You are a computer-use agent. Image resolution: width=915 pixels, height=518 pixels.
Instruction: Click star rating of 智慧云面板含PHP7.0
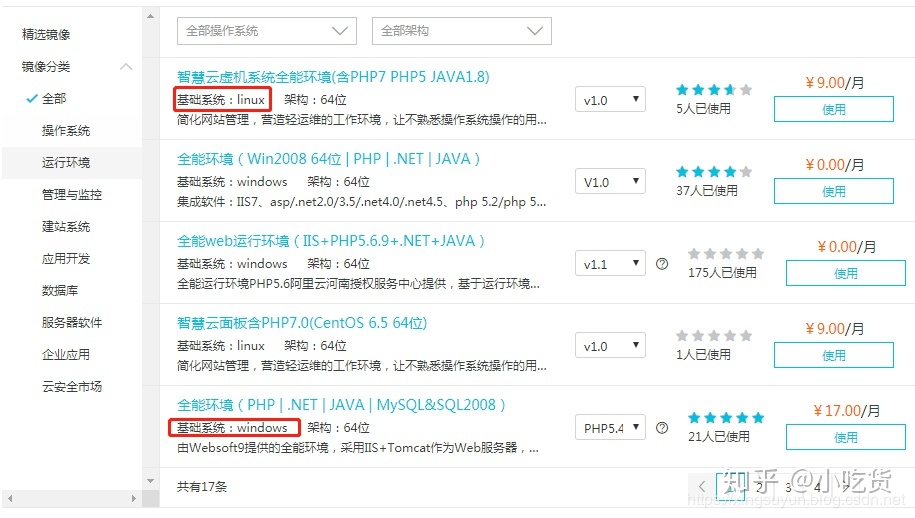tap(714, 335)
